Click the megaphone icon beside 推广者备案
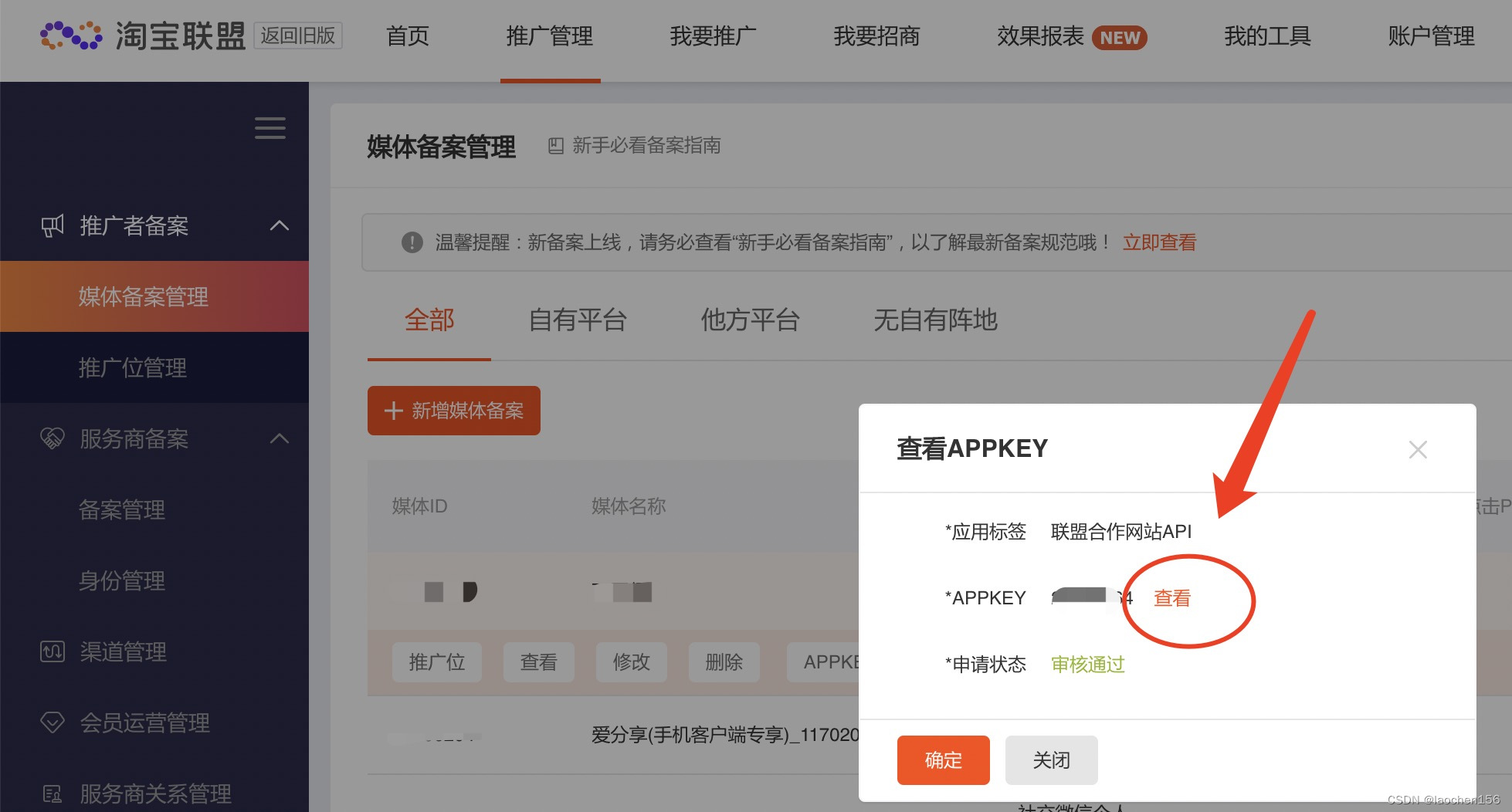This screenshot has height=812, width=1512. click(x=52, y=225)
